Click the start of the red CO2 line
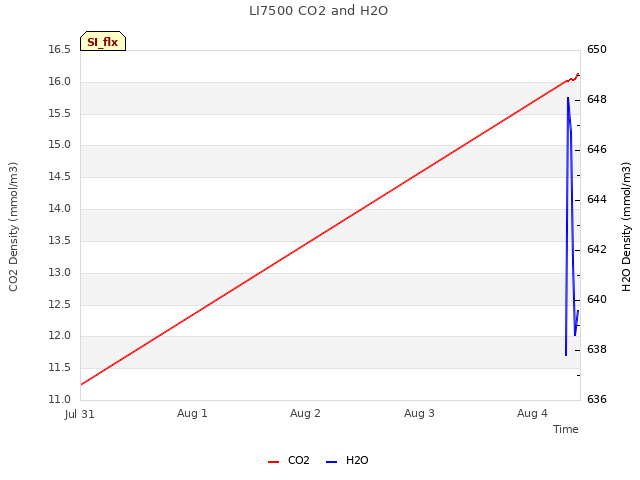Screen dimensions: 640x480 (x=82, y=384)
